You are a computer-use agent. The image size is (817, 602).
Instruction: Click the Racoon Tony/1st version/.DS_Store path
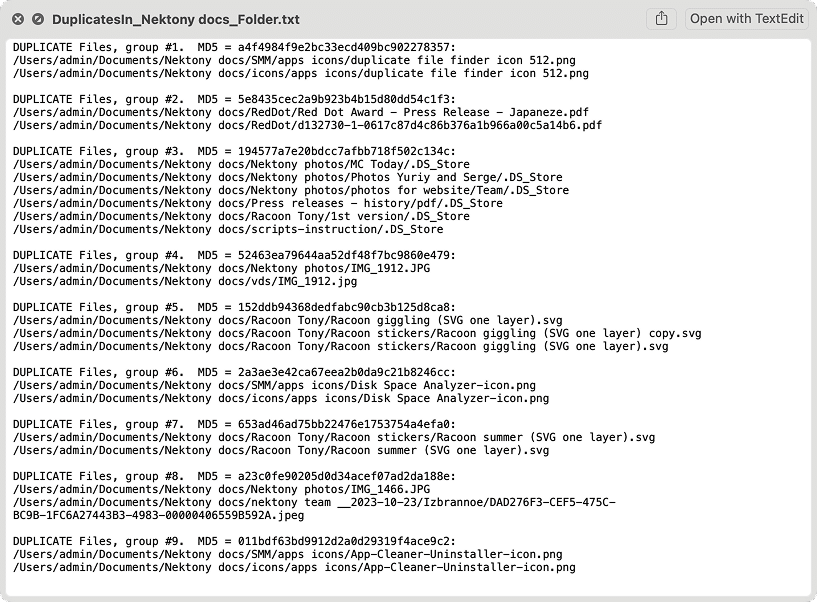[x=241, y=217]
